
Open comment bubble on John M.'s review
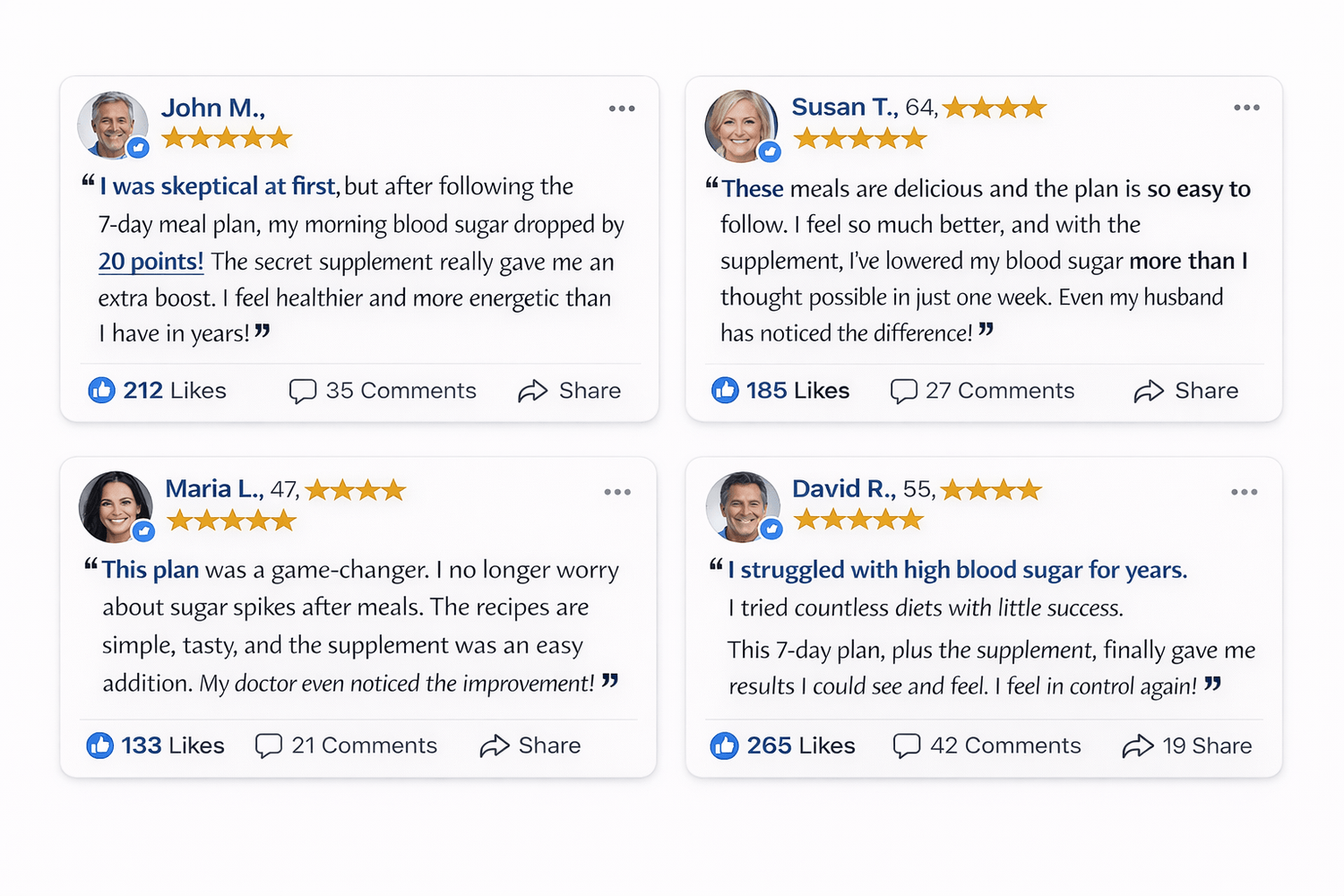coord(303,392)
